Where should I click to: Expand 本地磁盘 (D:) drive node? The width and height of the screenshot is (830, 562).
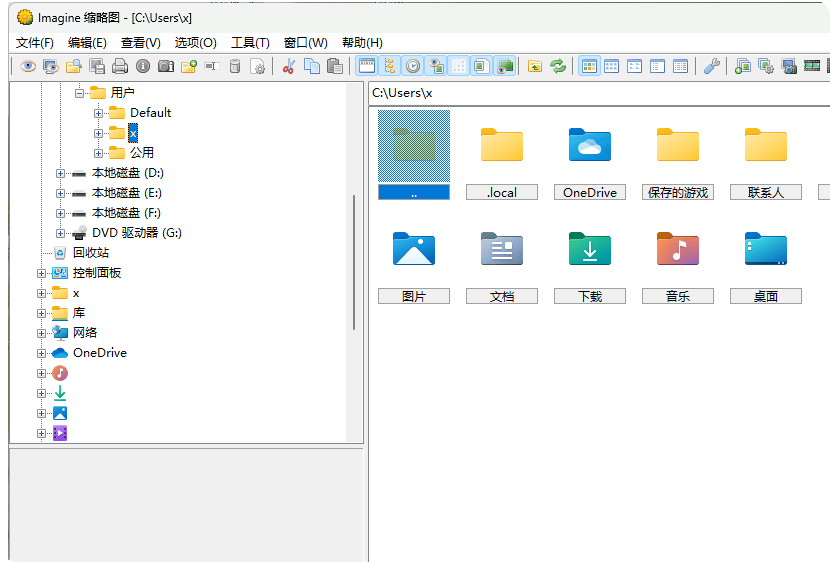click(x=60, y=174)
